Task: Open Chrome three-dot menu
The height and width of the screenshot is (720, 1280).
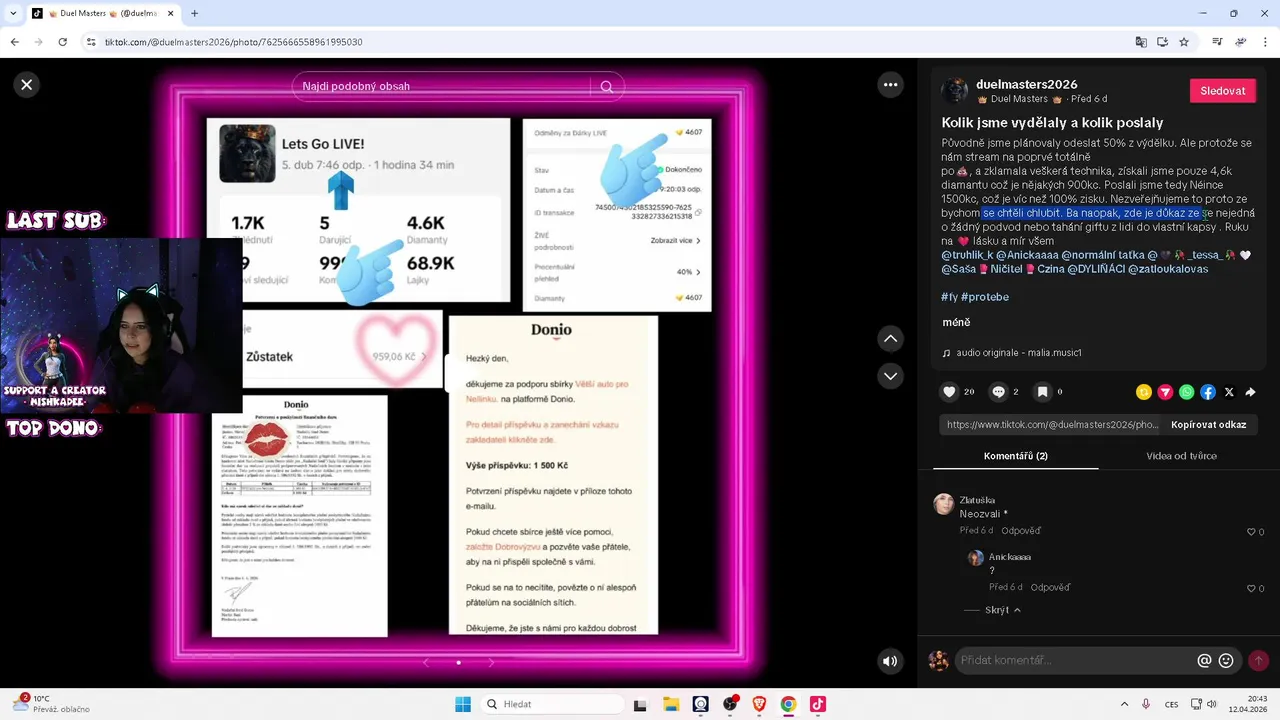Action: pyautogui.click(x=1265, y=42)
